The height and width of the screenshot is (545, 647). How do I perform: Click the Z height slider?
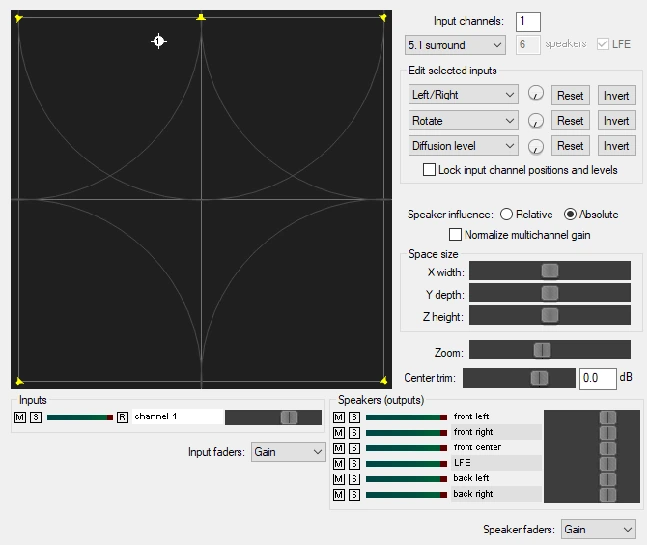pos(550,315)
